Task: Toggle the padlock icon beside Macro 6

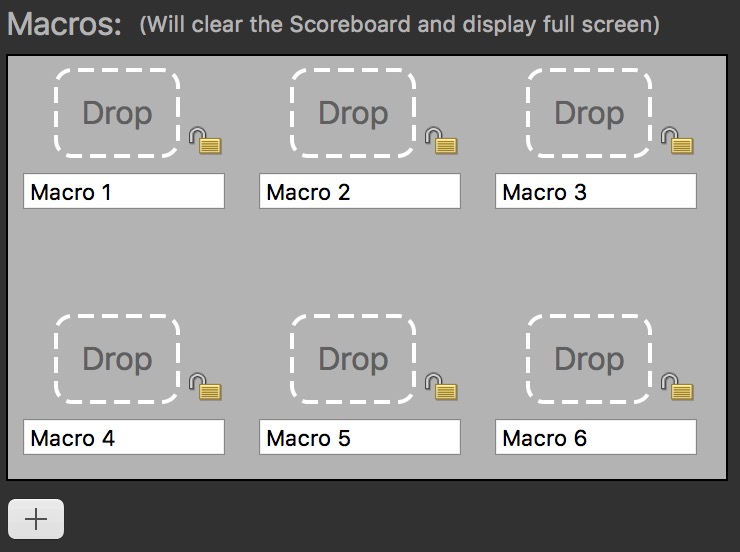Action: (x=677, y=387)
